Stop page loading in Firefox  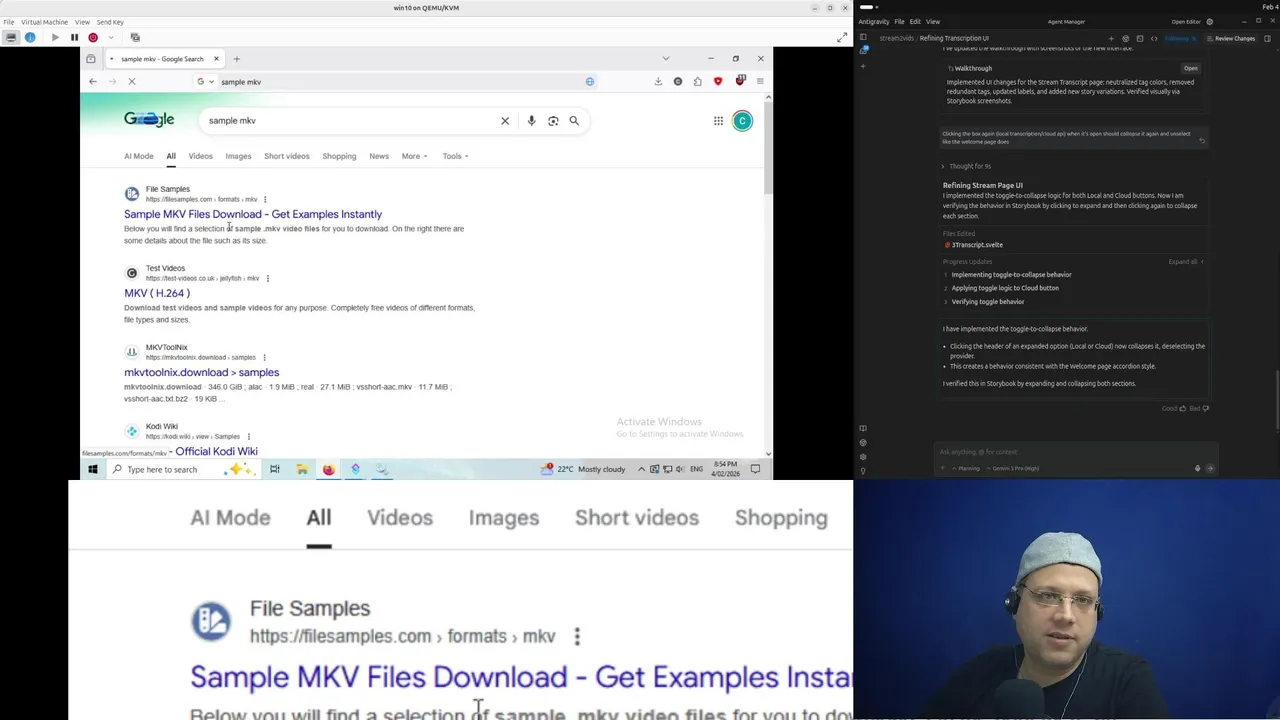point(131,81)
